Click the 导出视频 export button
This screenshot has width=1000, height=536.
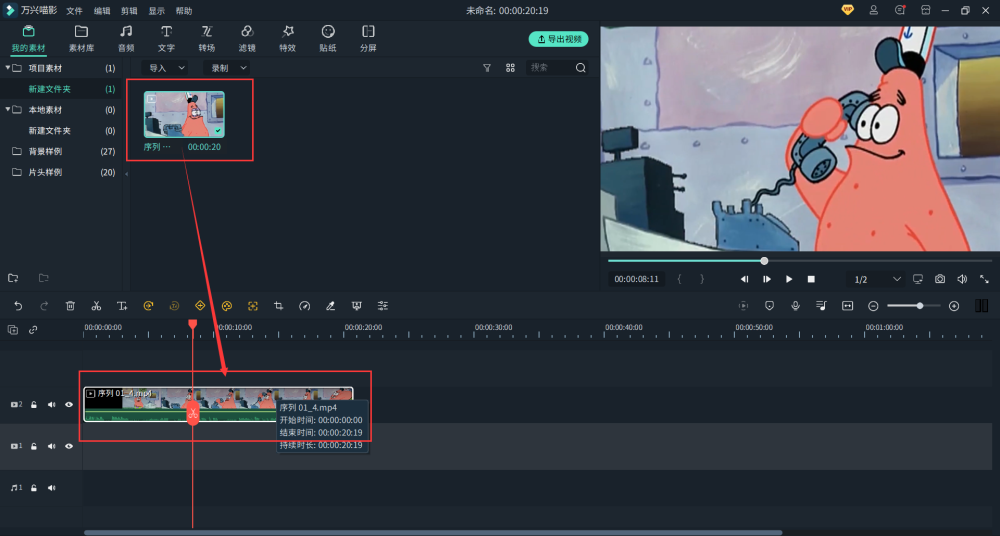point(559,39)
